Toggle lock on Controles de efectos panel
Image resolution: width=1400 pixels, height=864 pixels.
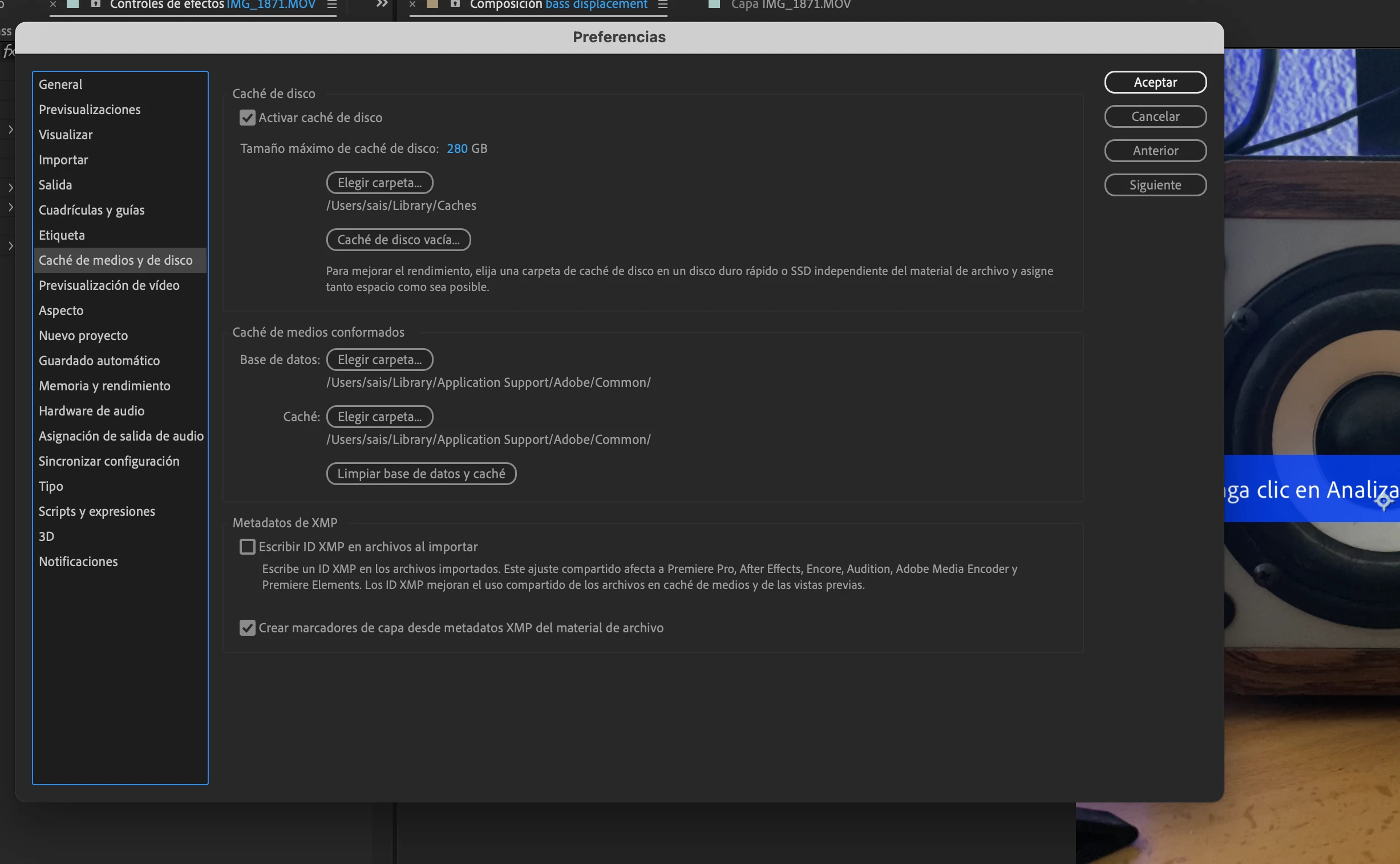coord(96,4)
